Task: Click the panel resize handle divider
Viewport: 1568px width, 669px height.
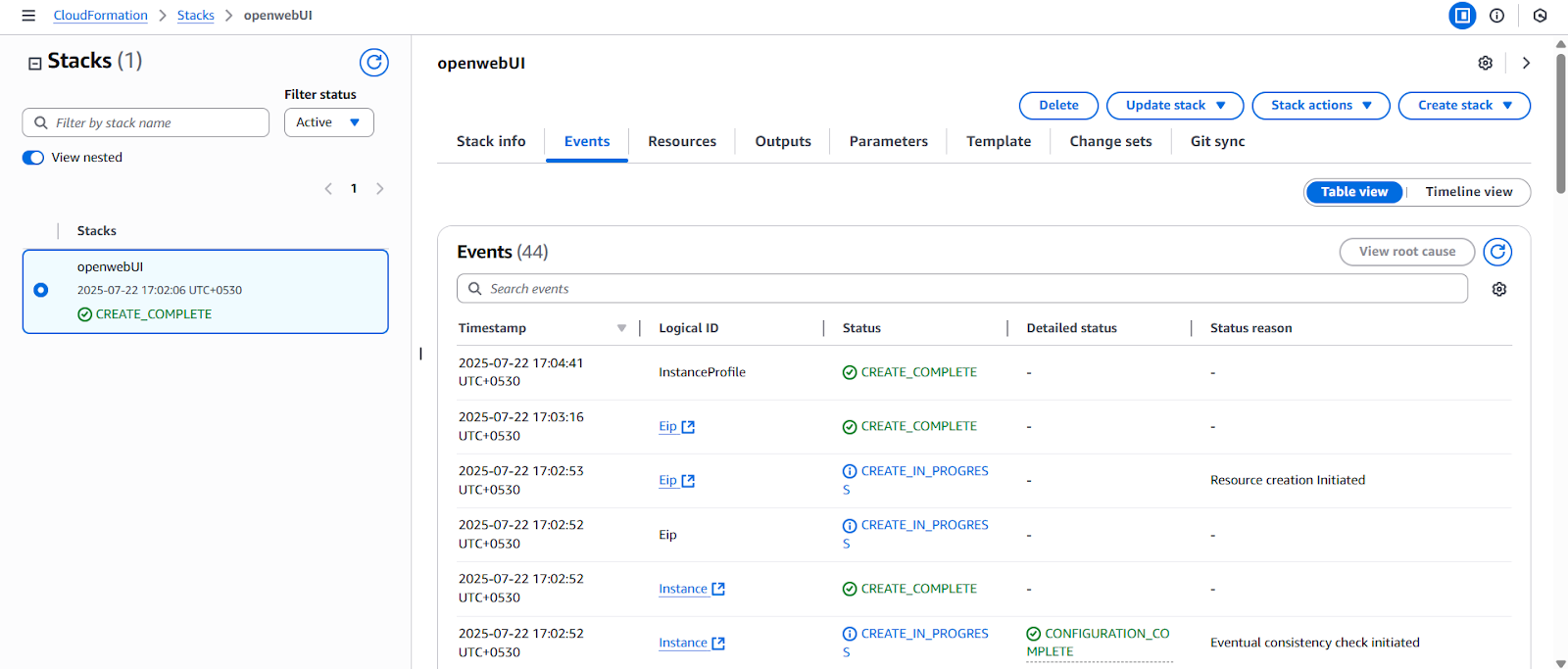Action: [420, 354]
